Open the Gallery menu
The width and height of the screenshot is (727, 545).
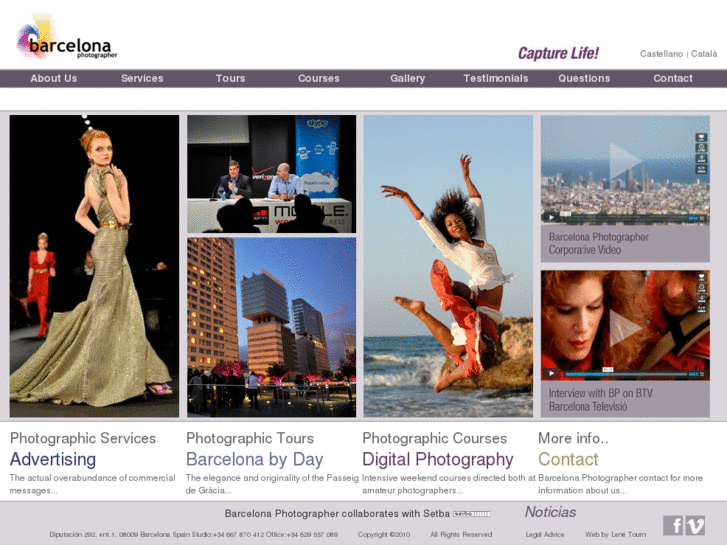(x=408, y=78)
